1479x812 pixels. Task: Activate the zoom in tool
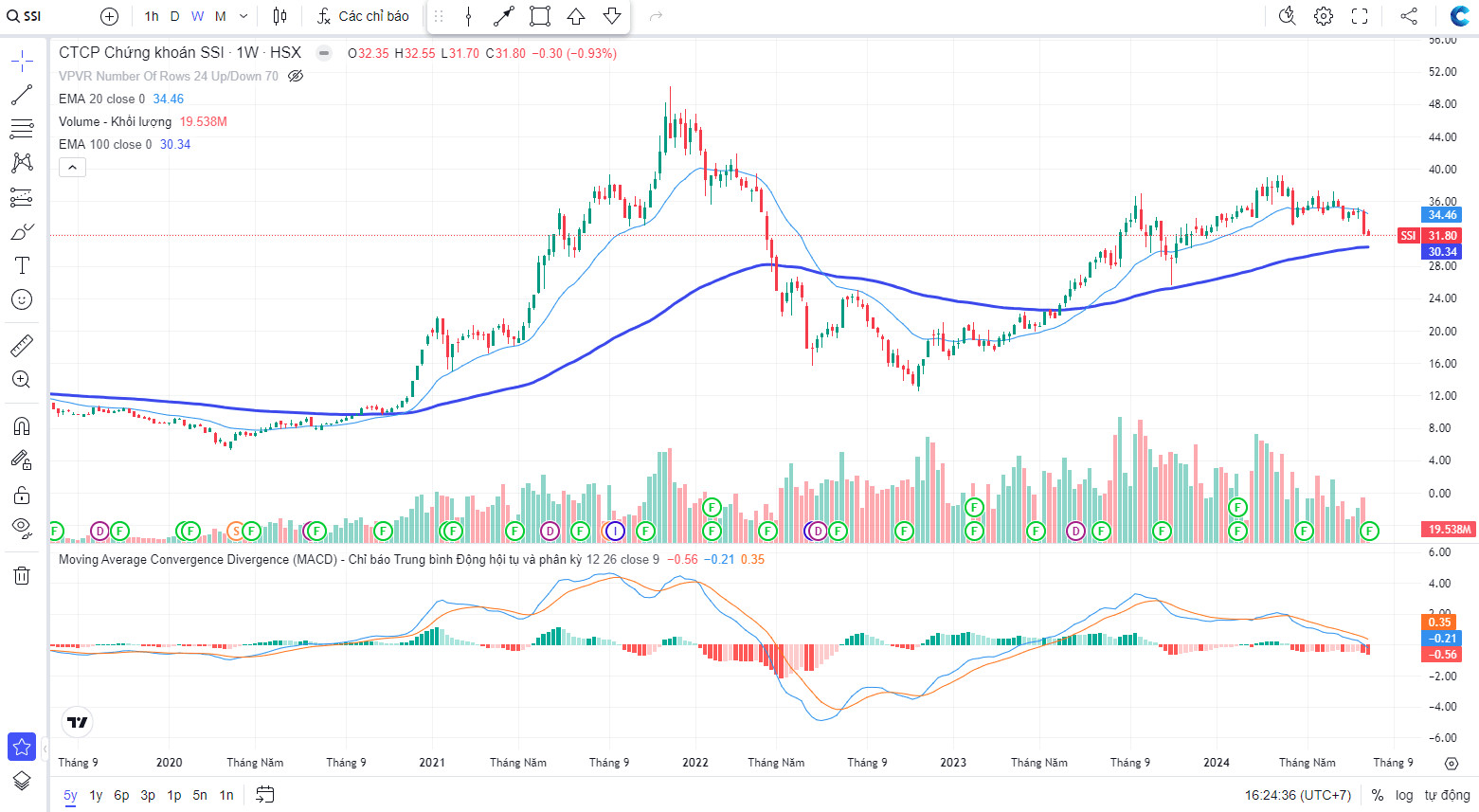point(22,380)
